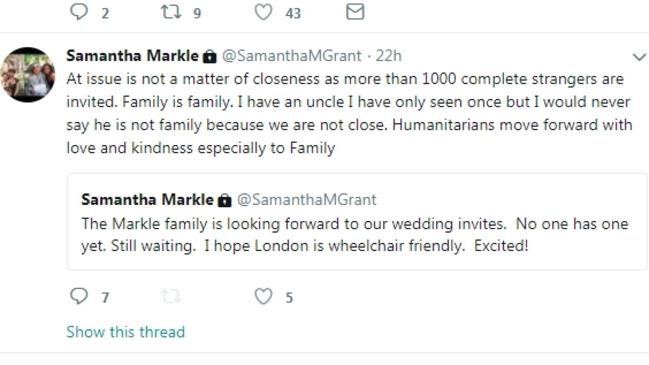
Task: Like Samantha Markle's tweet with 5 likes
Action: [x=263, y=296]
